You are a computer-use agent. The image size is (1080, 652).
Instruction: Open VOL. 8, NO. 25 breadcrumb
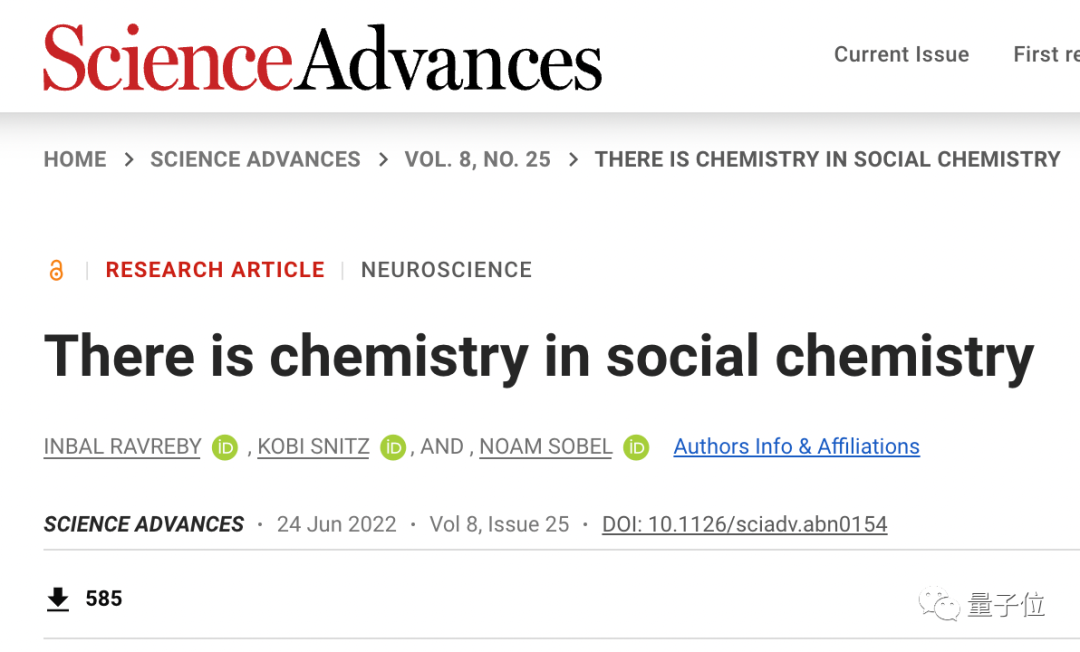(477, 159)
